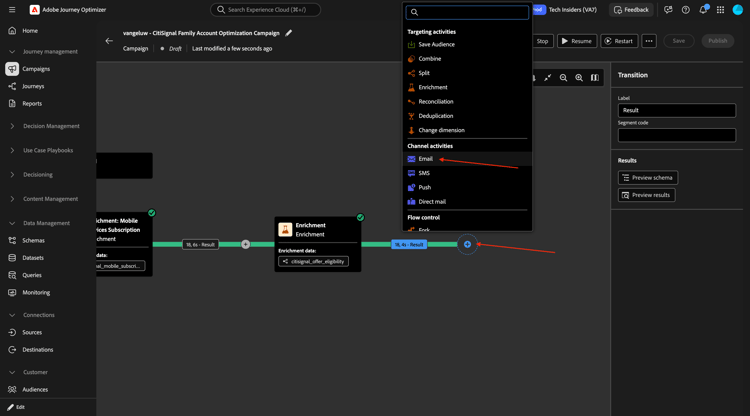Image resolution: width=750 pixels, height=416 pixels.
Task: Go to Journeys in sidebar
Action: tap(33, 86)
